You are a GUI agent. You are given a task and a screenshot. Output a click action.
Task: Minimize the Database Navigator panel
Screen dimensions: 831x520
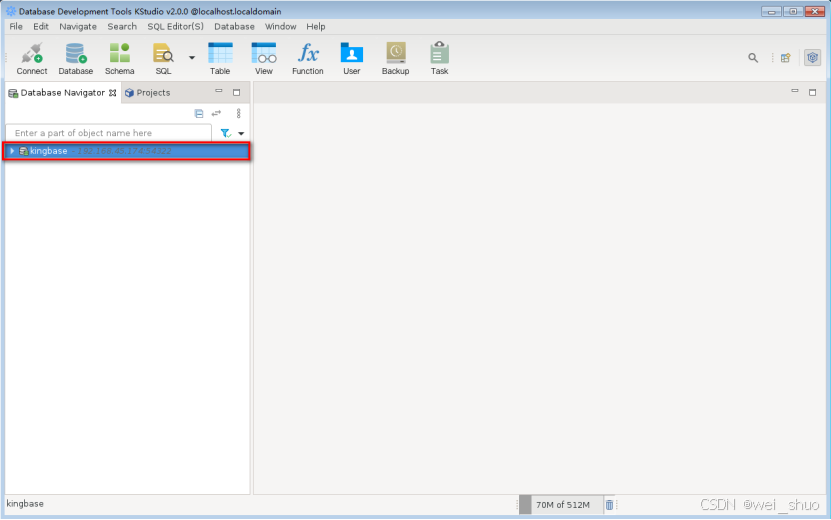pyautogui.click(x=218, y=92)
